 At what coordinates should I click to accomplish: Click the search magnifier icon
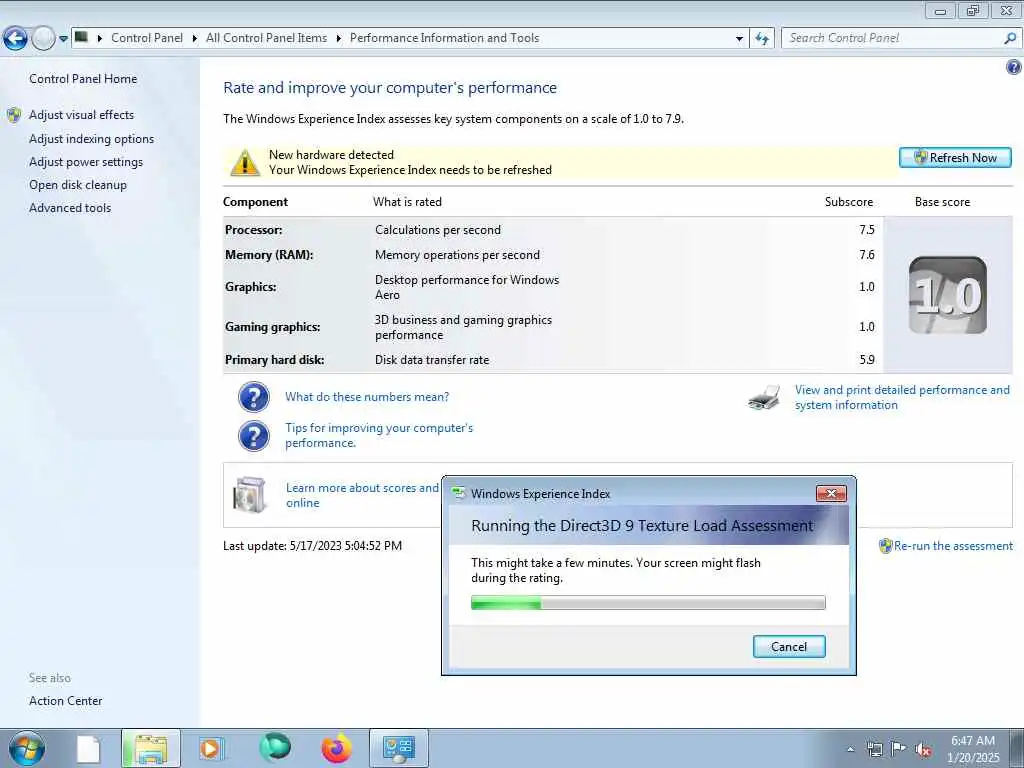click(1010, 39)
